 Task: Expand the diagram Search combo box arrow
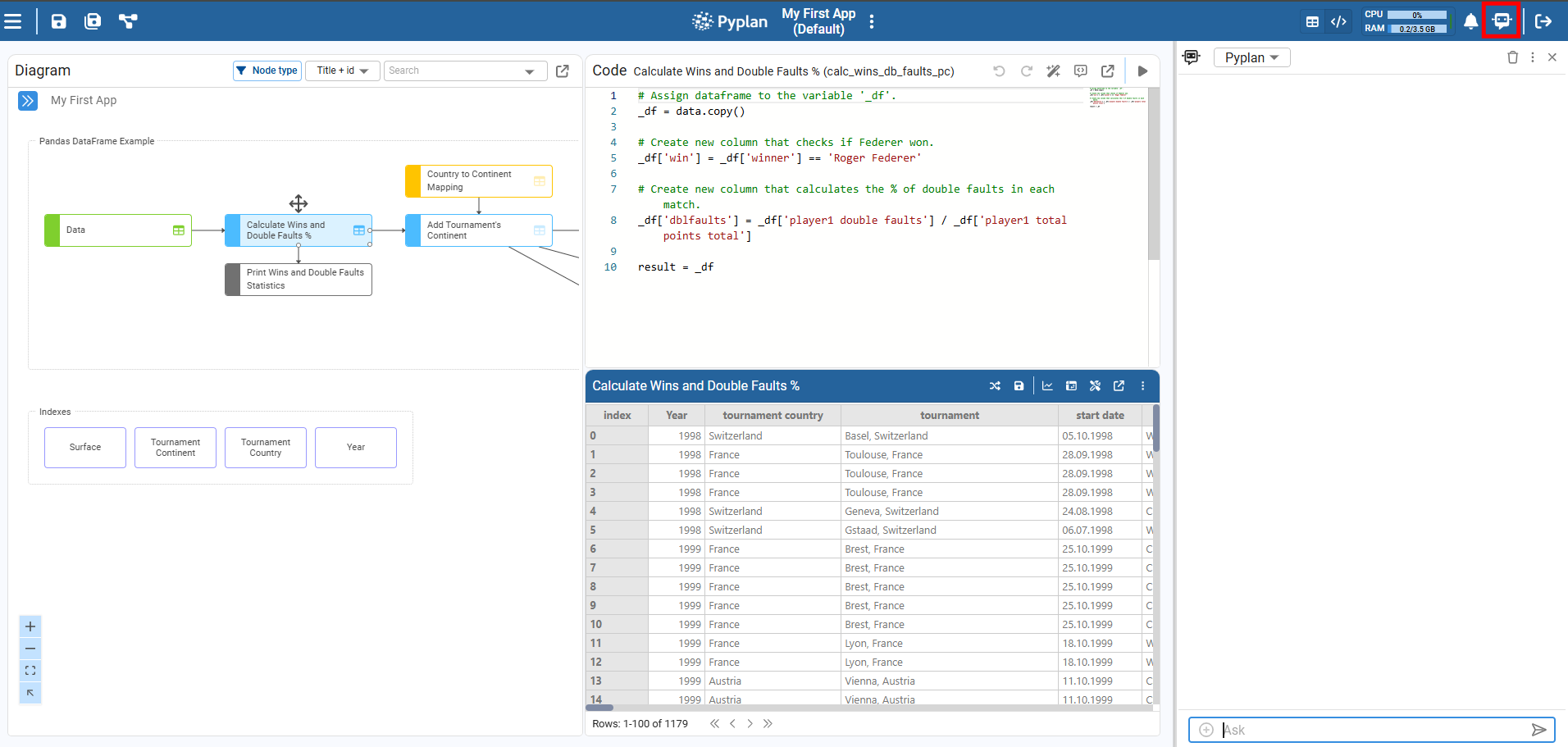tap(530, 71)
